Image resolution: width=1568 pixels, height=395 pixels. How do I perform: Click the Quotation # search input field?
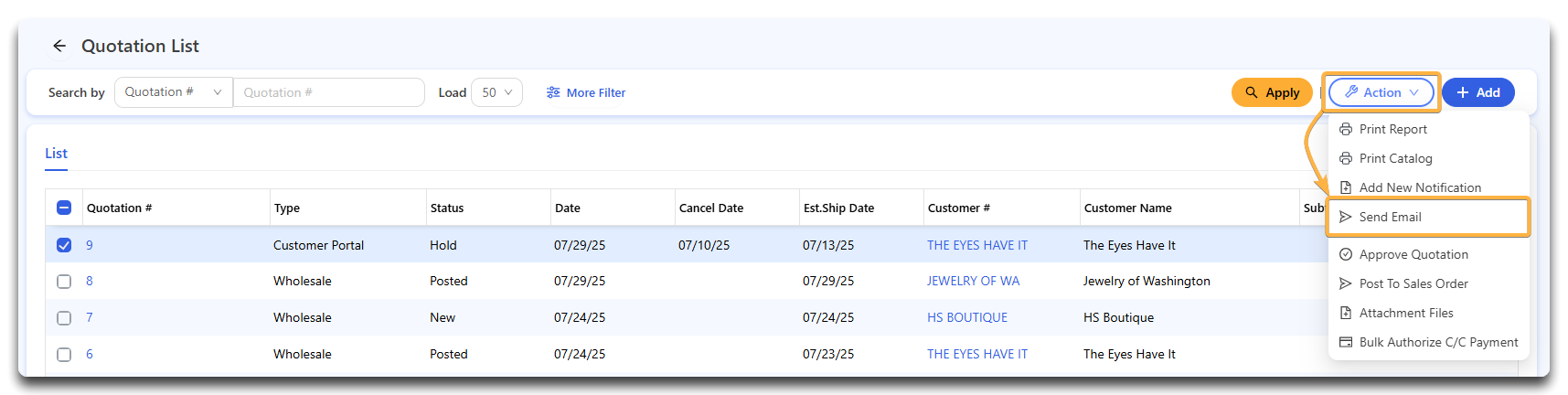(329, 92)
